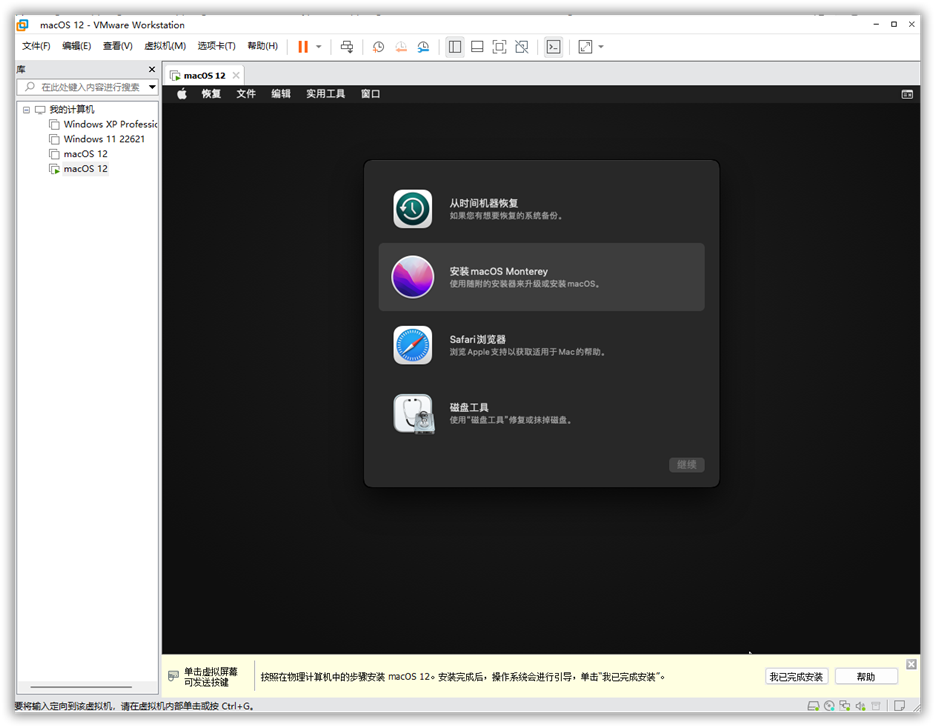The width and height of the screenshot is (935, 727).
Task: Open the 帮助(H) menu
Action: coord(262,46)
